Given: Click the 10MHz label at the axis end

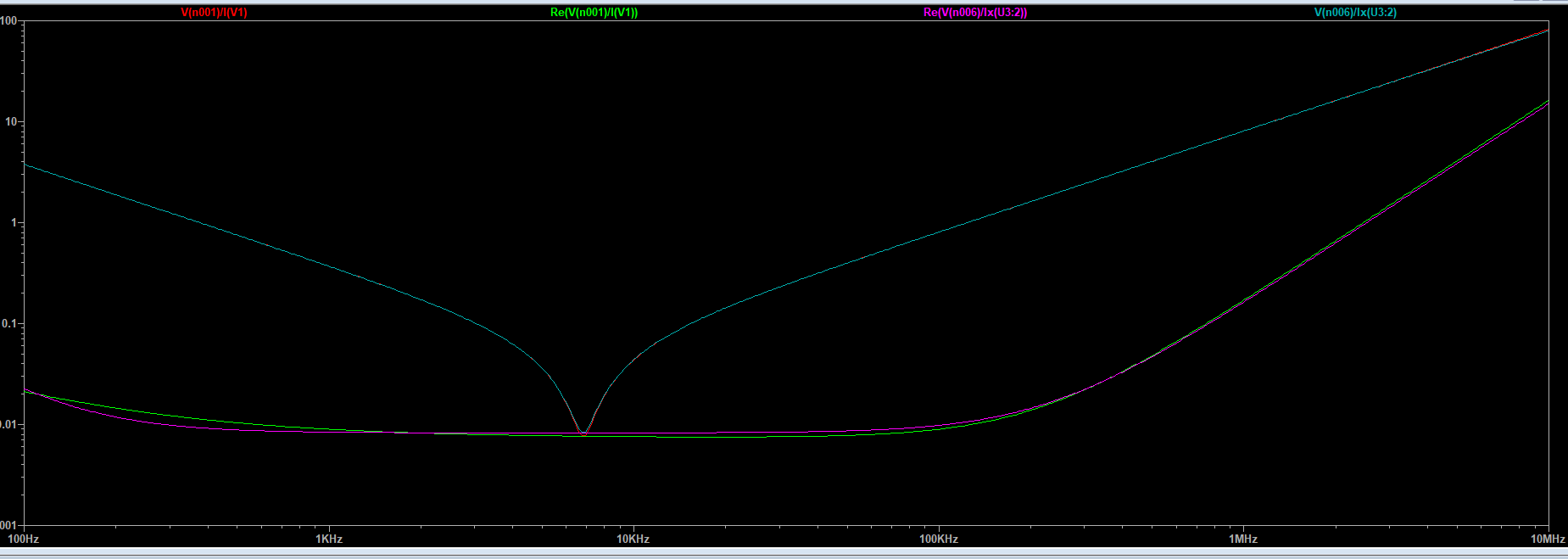Looking at the screenshot, I should coord(1547,539).
